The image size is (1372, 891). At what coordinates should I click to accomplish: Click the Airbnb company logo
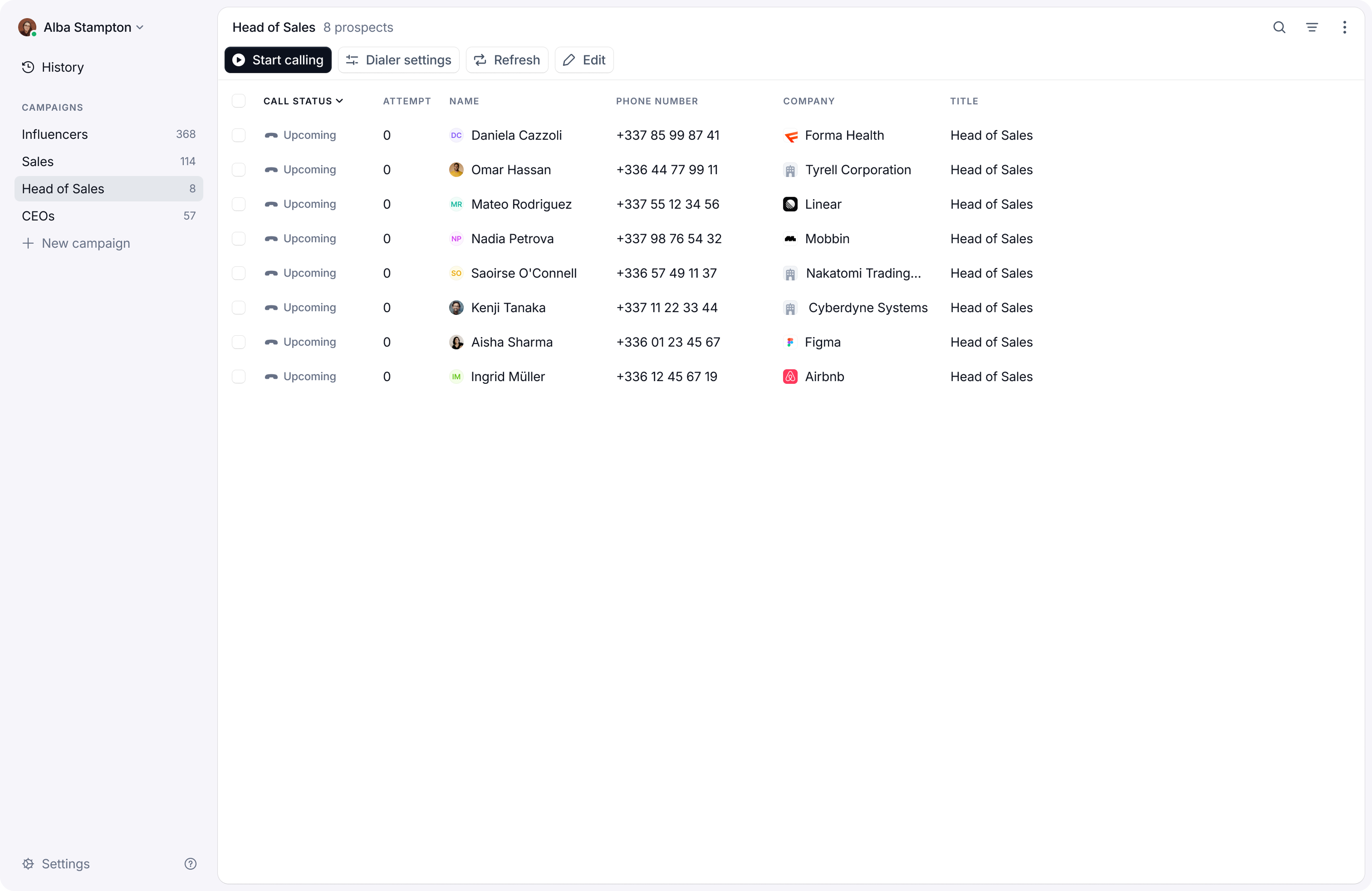tap(790, 377)
